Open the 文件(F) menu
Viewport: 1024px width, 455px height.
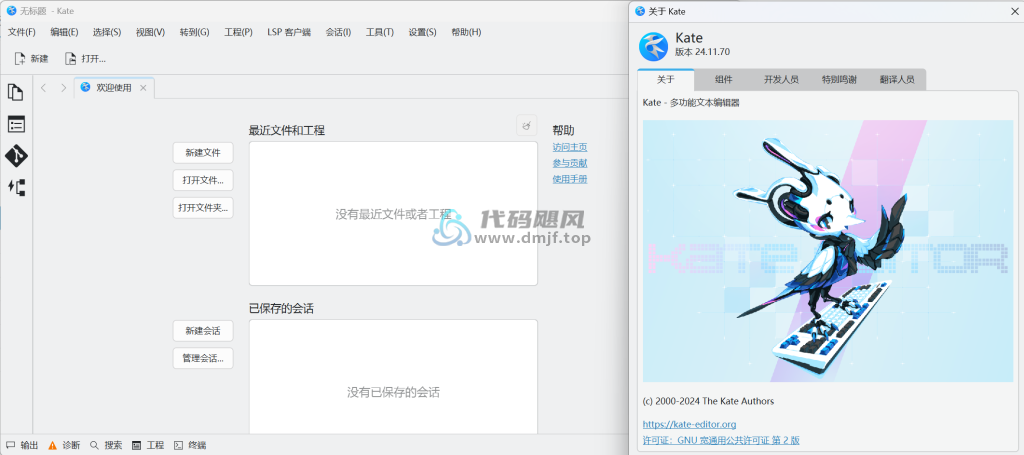(x=22, y=32)
